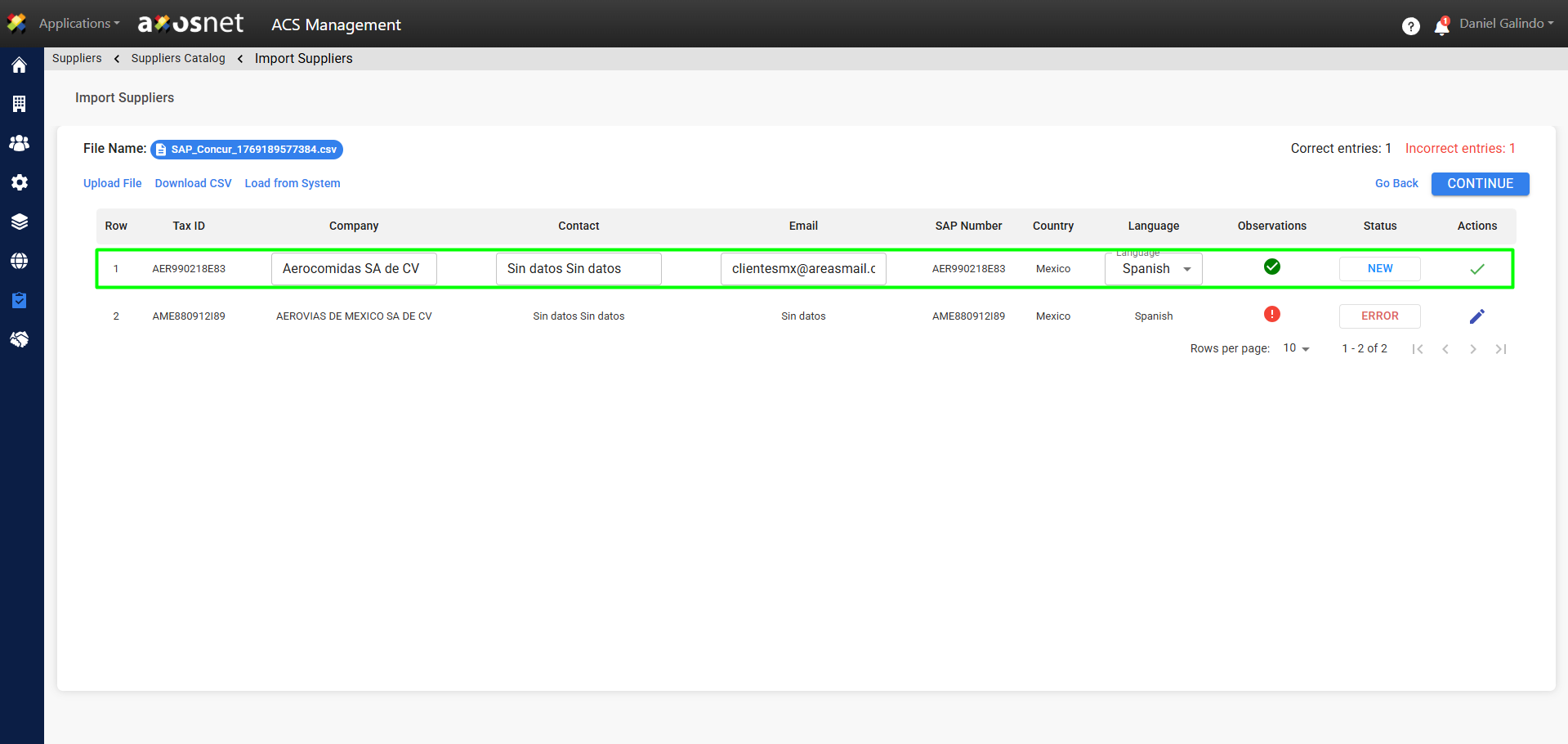This screenshot has width=1568, height=744.
Task: Confirm row 1 with green checkmark
Action: [x=1476, y=269]
